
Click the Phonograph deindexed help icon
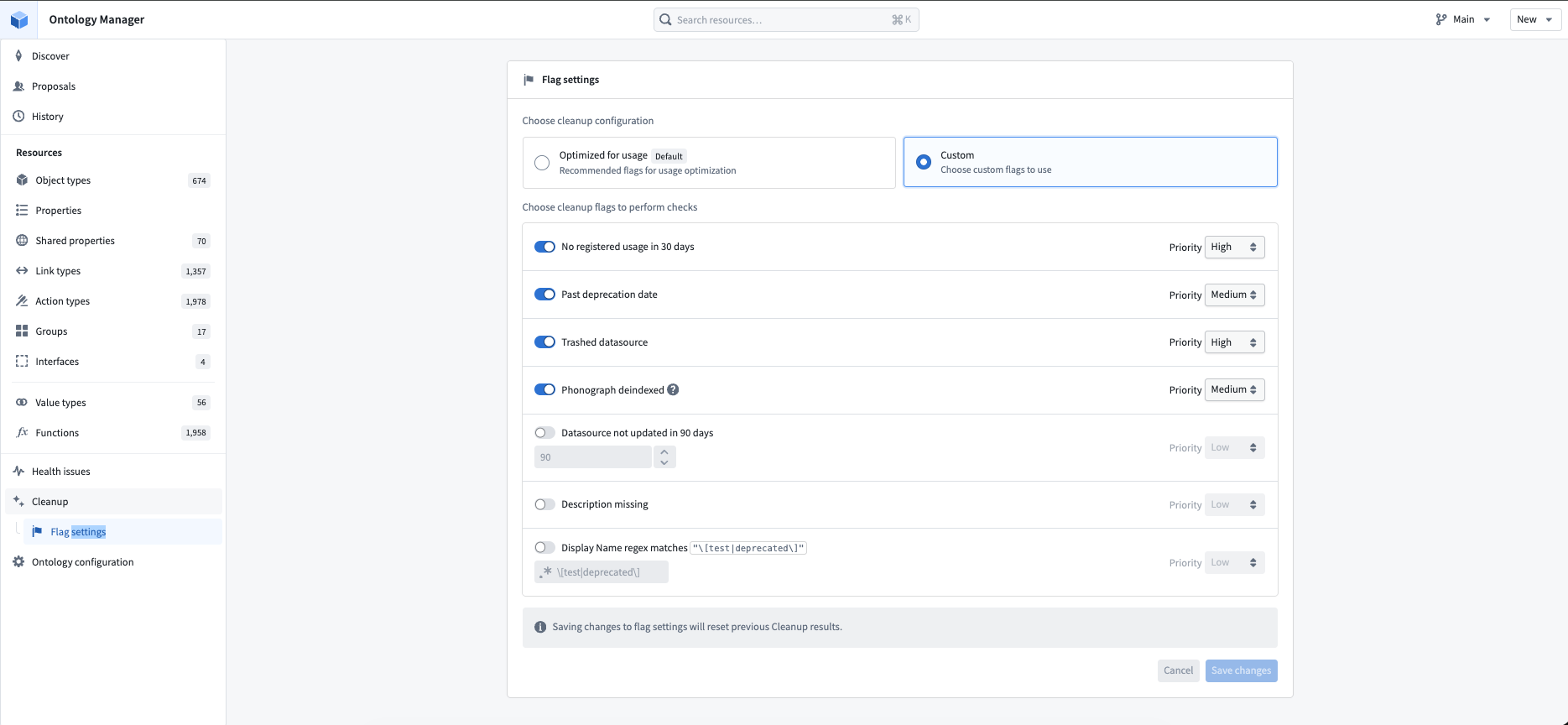(673, 390)
